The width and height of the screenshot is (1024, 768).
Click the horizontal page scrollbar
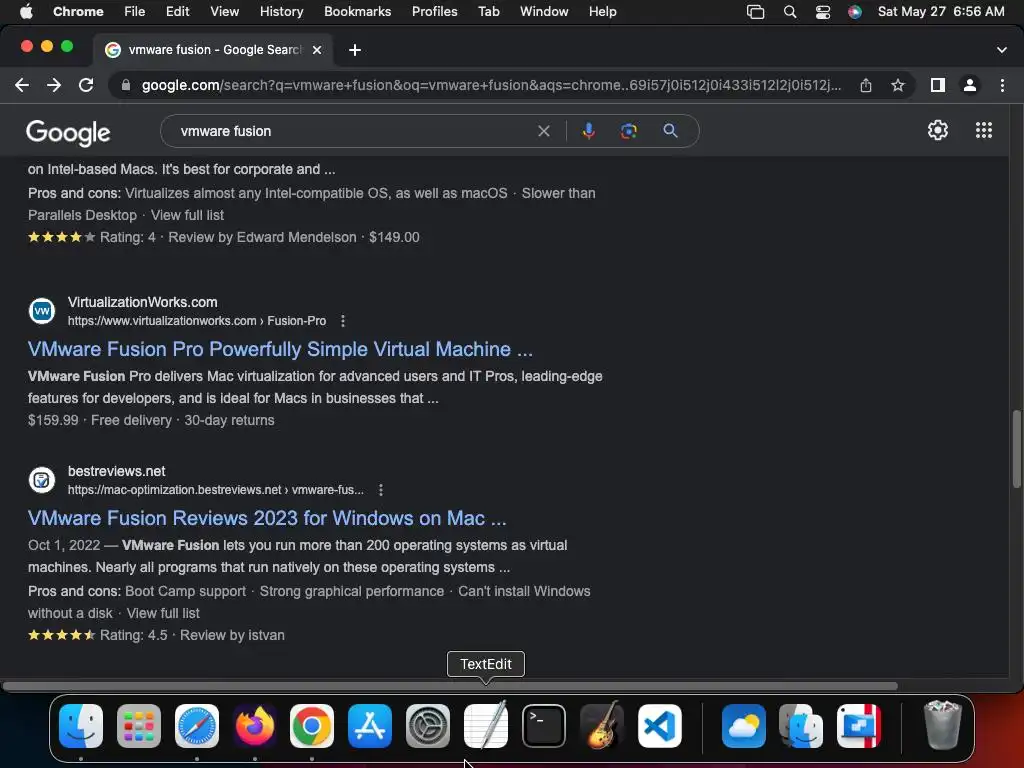[x=450, y=686]
